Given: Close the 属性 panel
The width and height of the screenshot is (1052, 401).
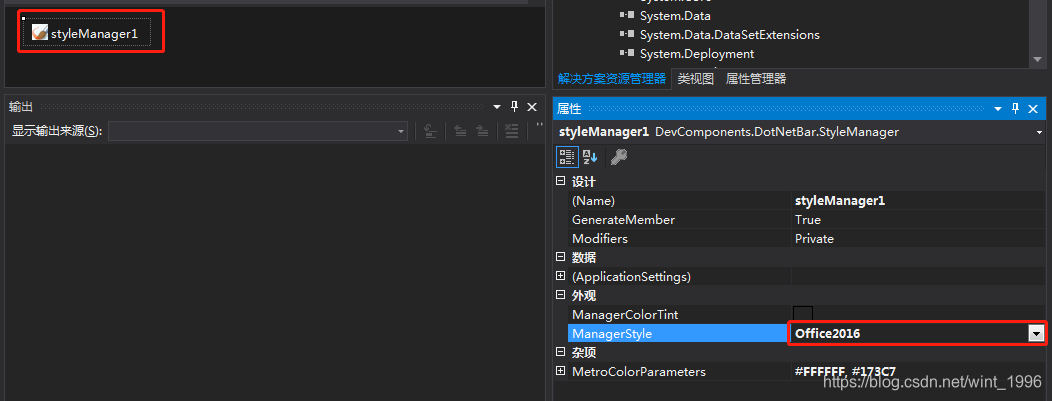Looking at the screenshot, I should click(1033, 109).
